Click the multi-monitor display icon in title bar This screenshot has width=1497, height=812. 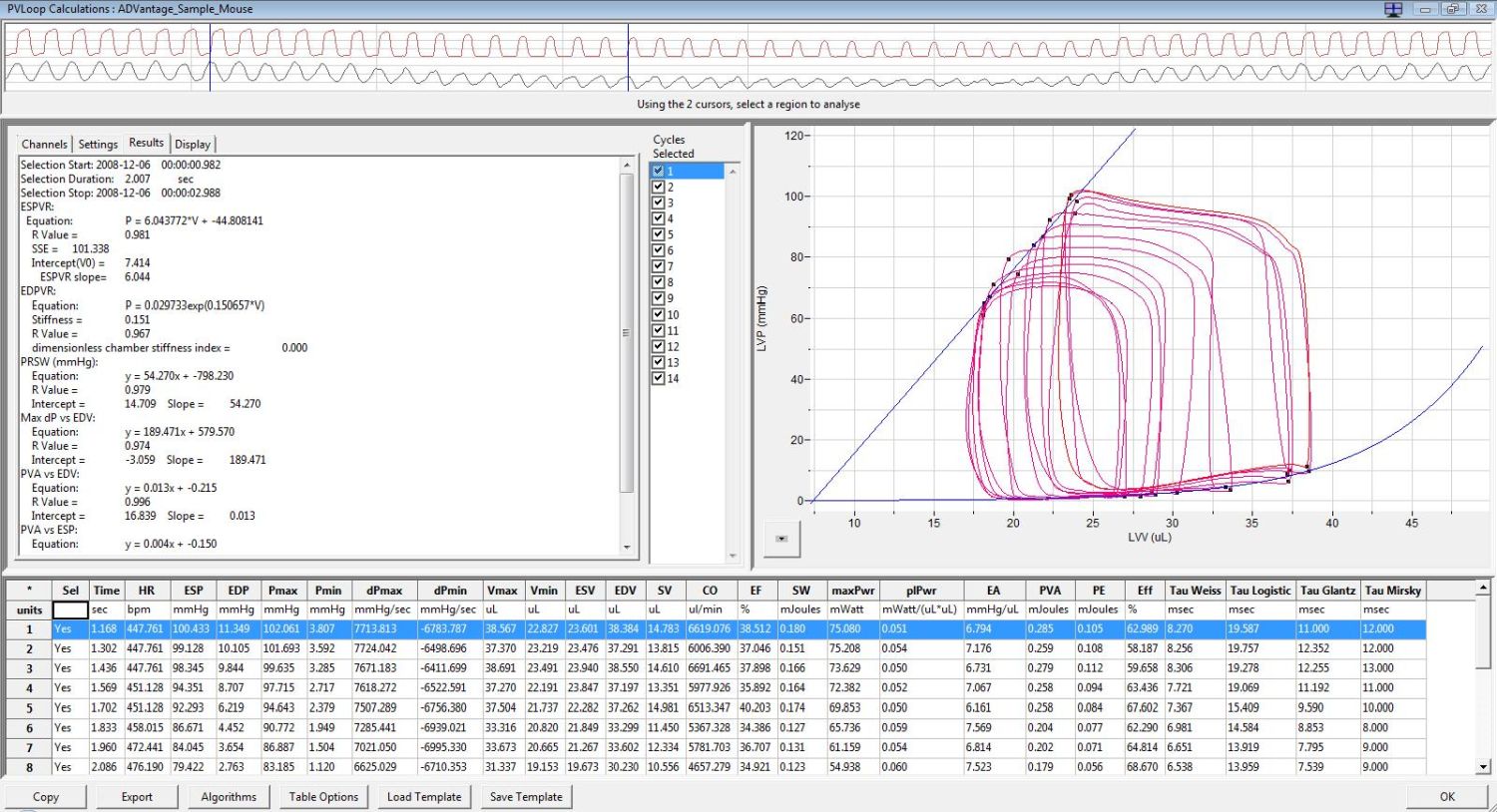click(x=1393, y=9)
